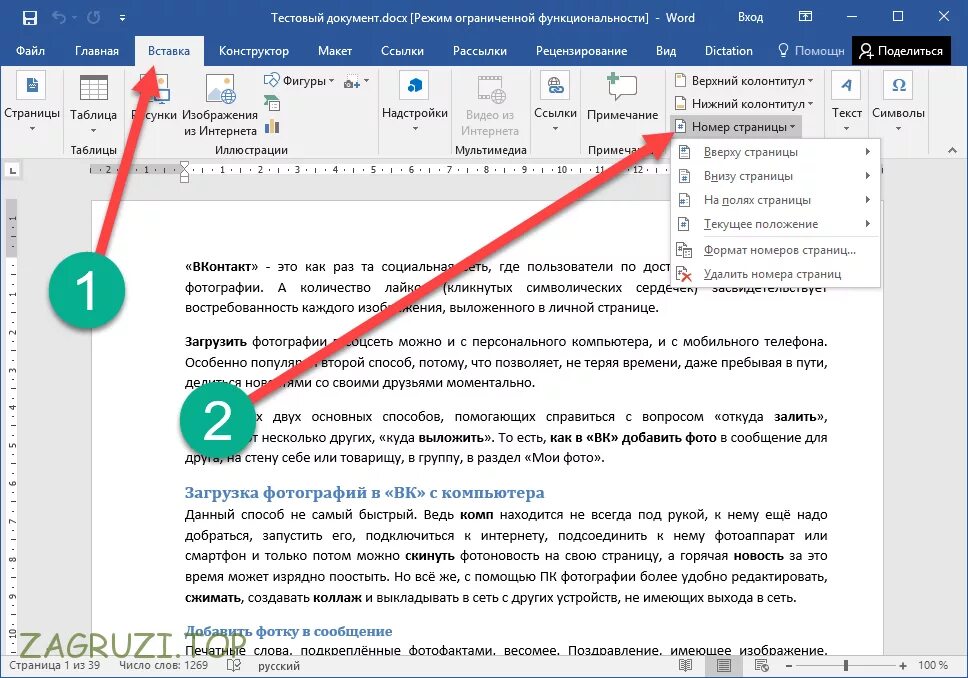Image resolution: width=968 pixels, height=678 pixels.
Task: Choose Вверху страницы menu item
Action: [775, 152]
